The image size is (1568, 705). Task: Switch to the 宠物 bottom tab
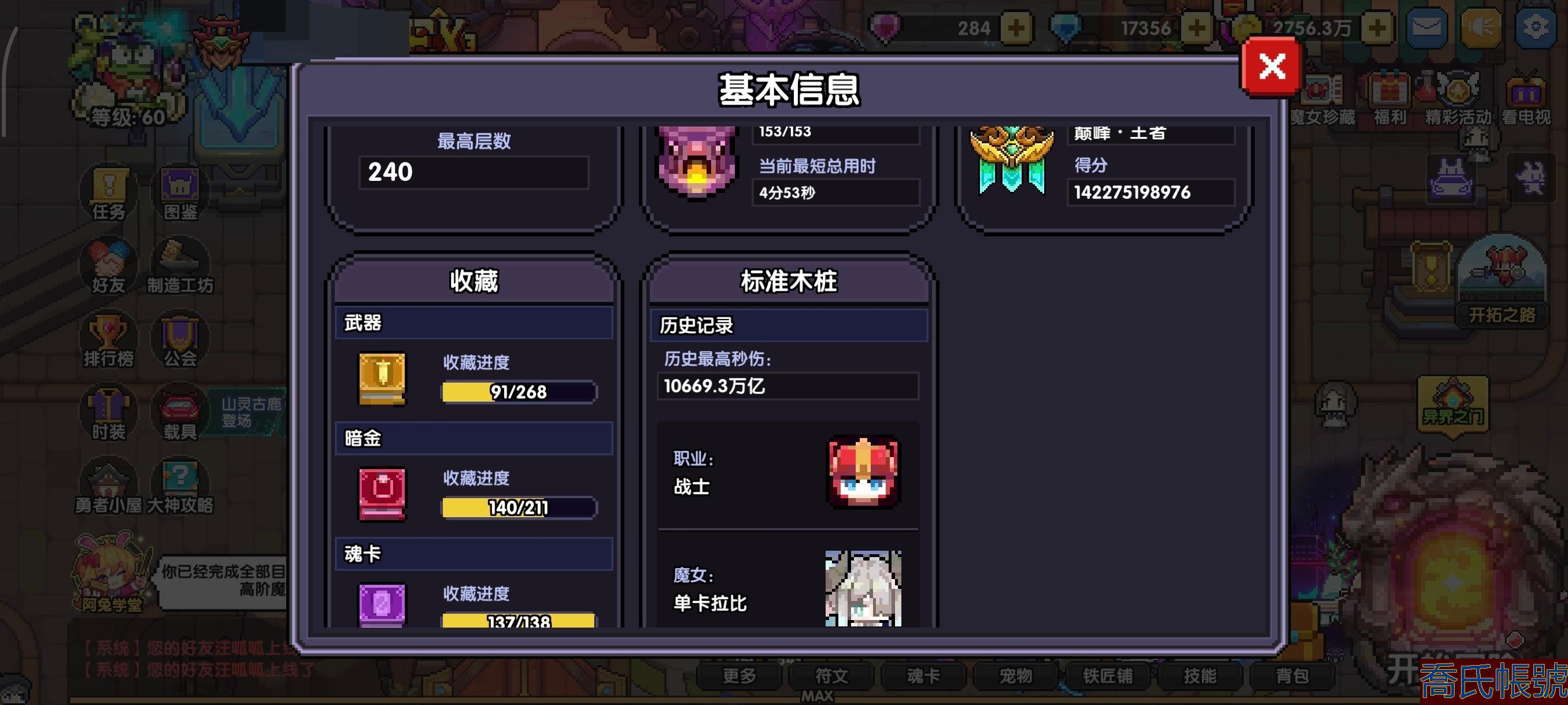coord(1015,675)
